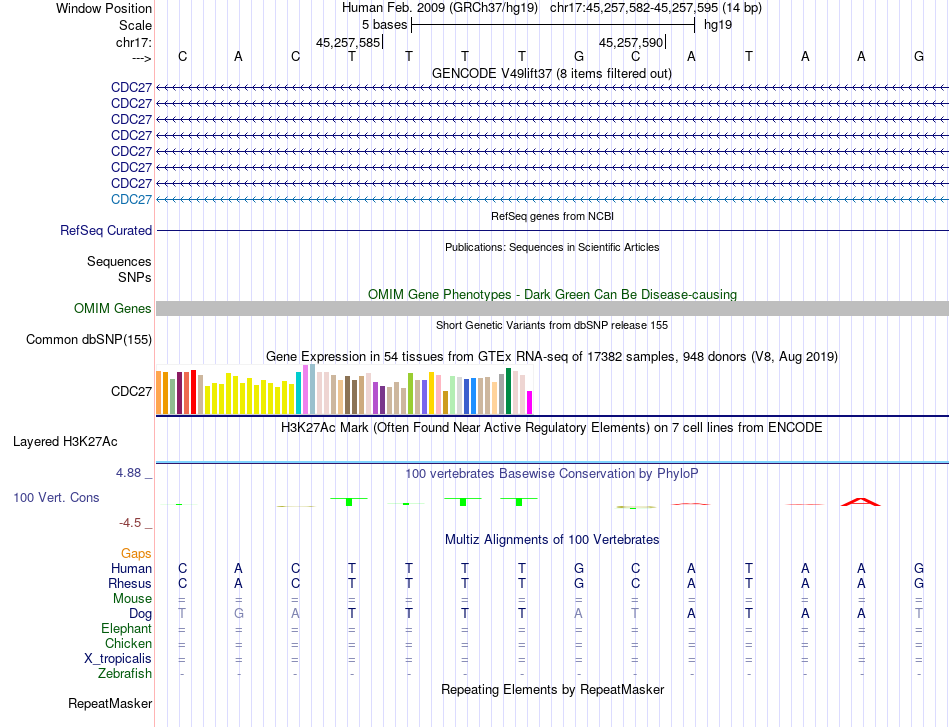
Task: Click the 'chr17:' base position label
Action: 134,42
